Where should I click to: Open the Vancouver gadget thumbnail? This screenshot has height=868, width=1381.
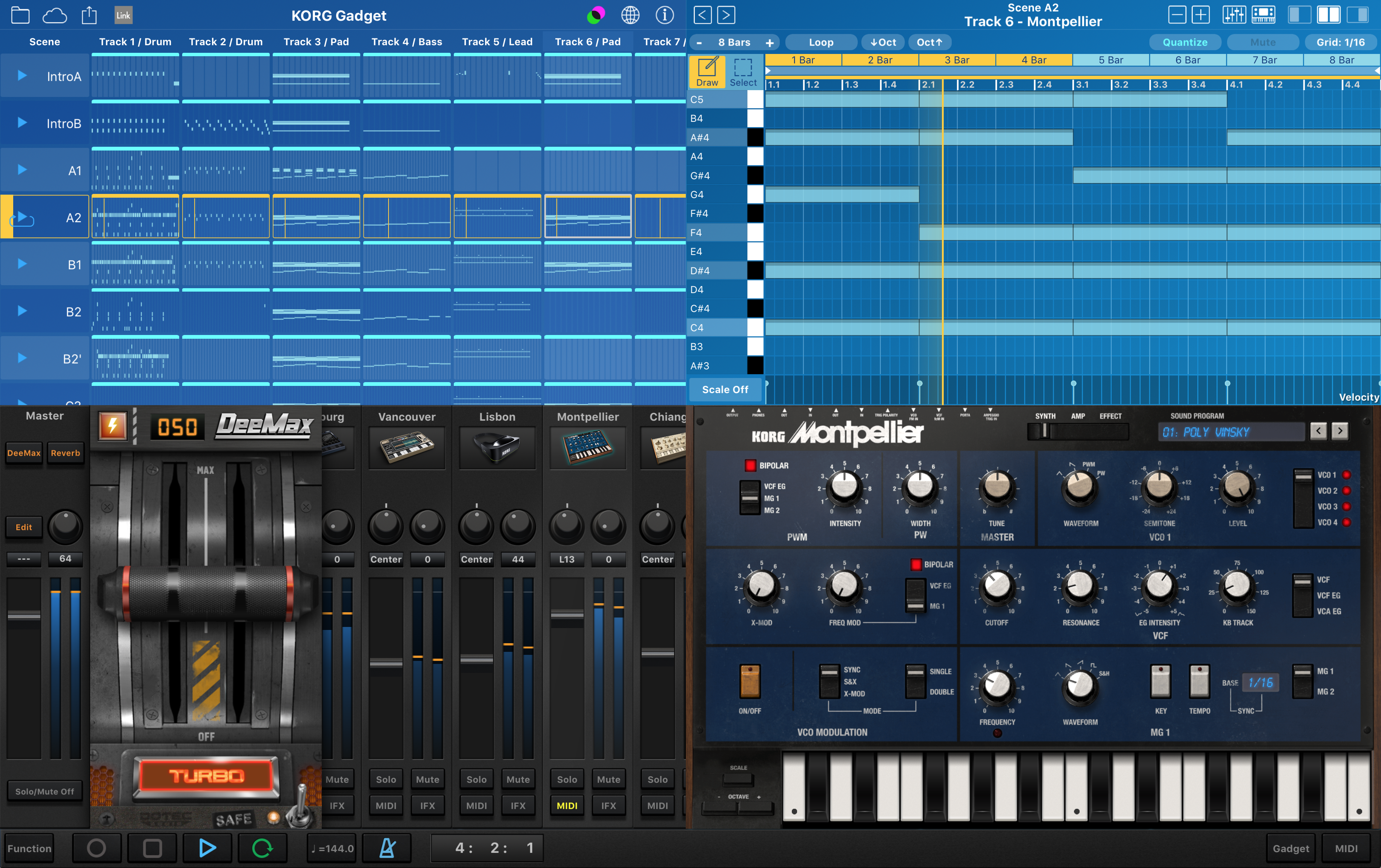coord(407,448)
